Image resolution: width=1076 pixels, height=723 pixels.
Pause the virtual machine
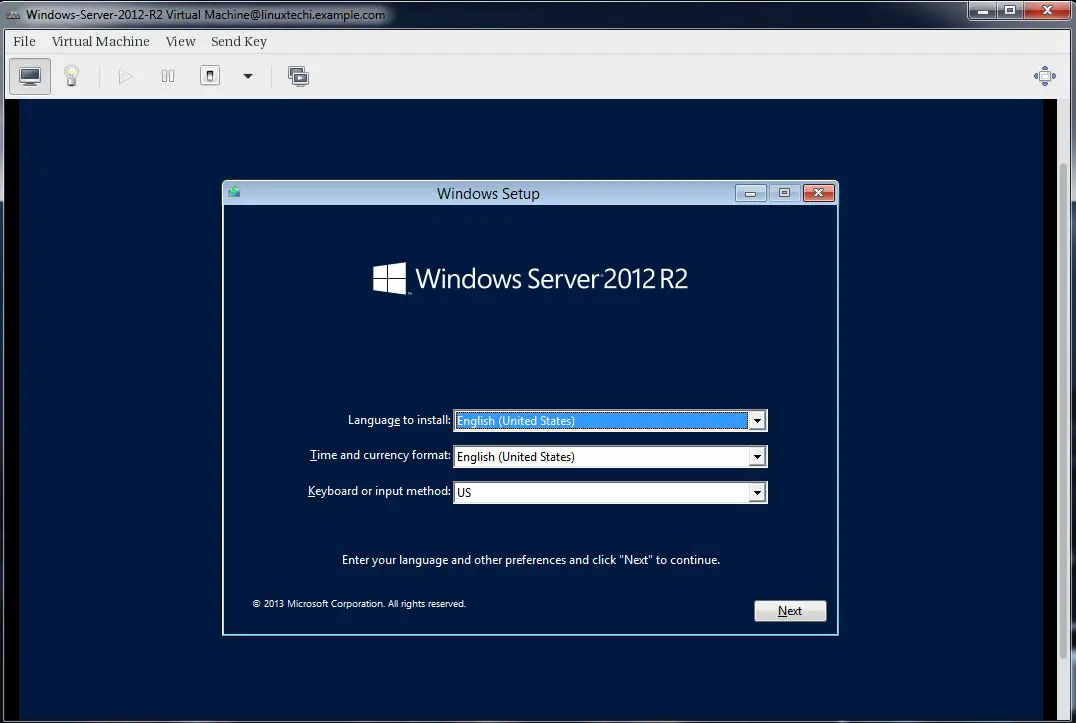point(167,76)
